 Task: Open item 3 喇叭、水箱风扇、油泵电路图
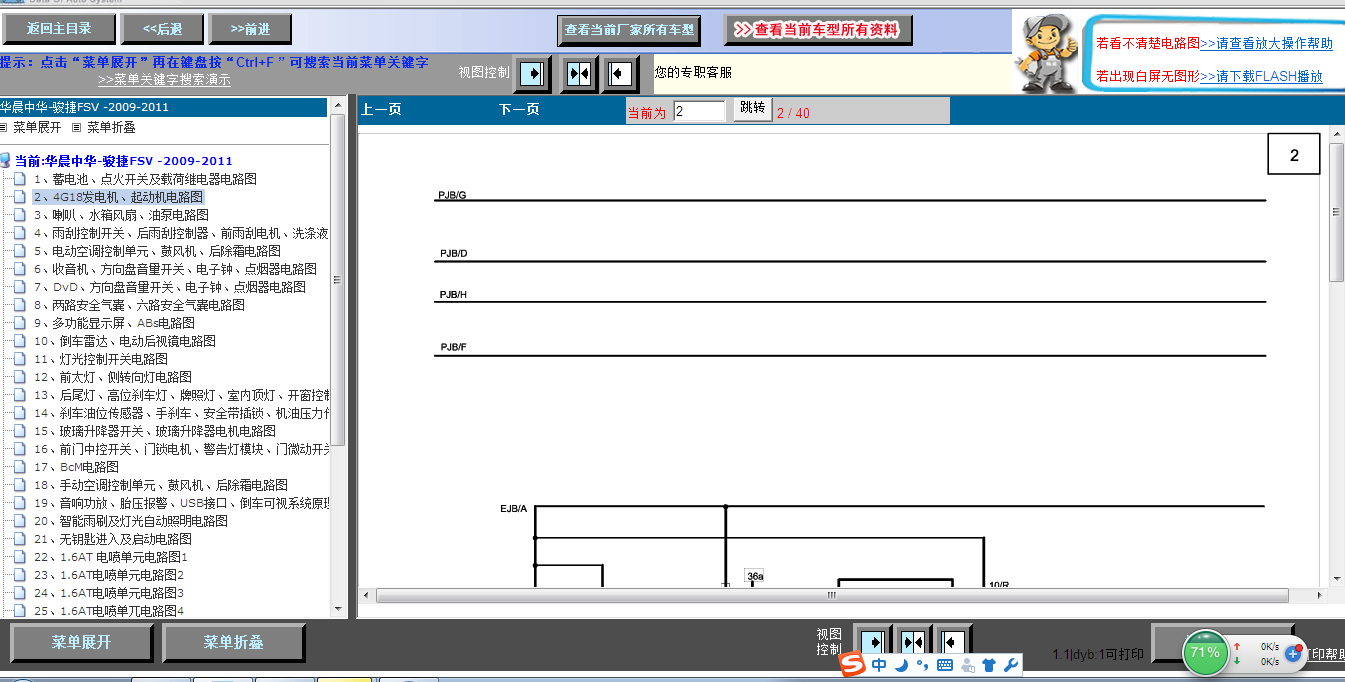[x=121, y=215]
